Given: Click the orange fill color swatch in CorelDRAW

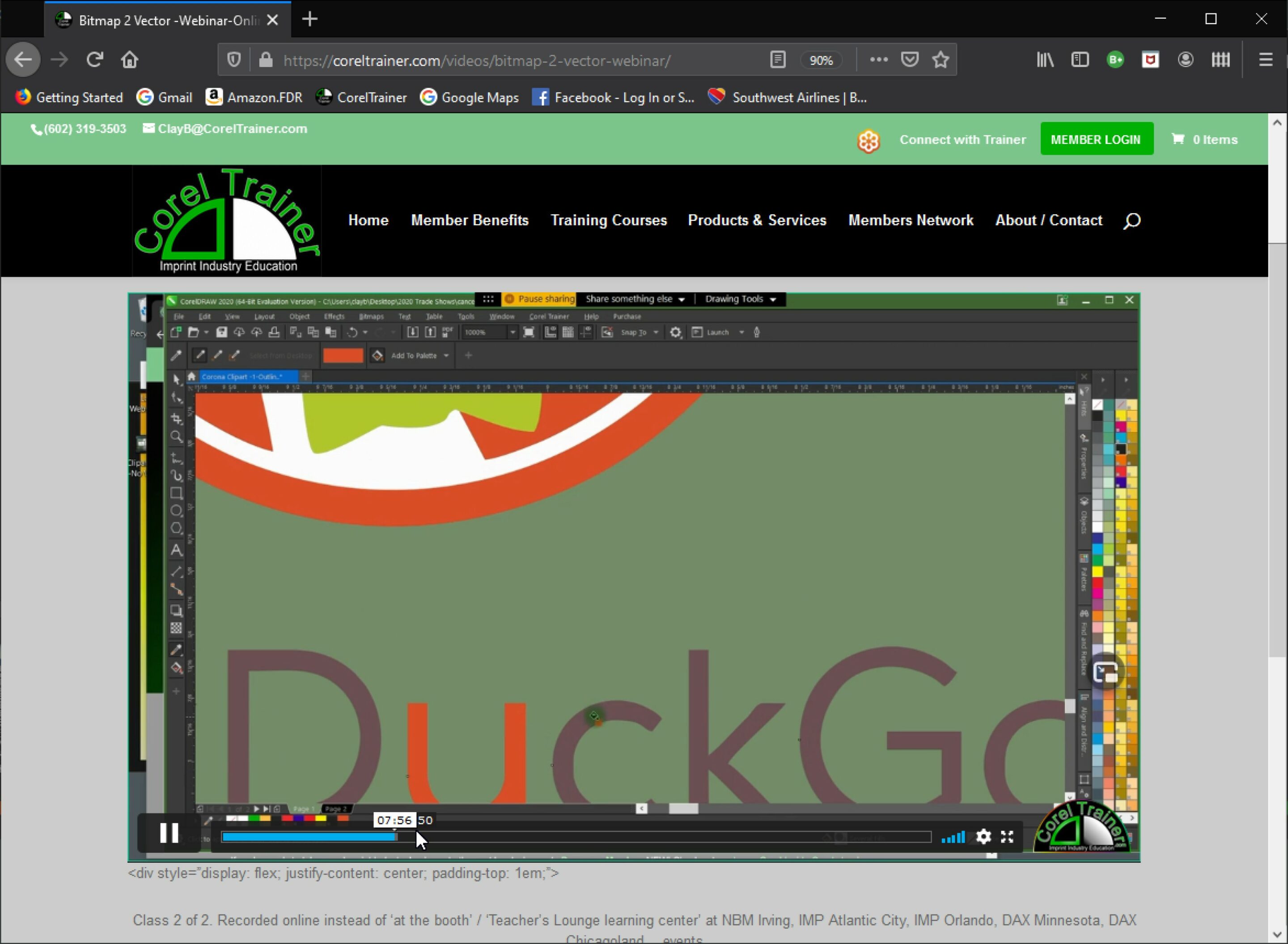Looking at the screenshot, I should [343, 356].
